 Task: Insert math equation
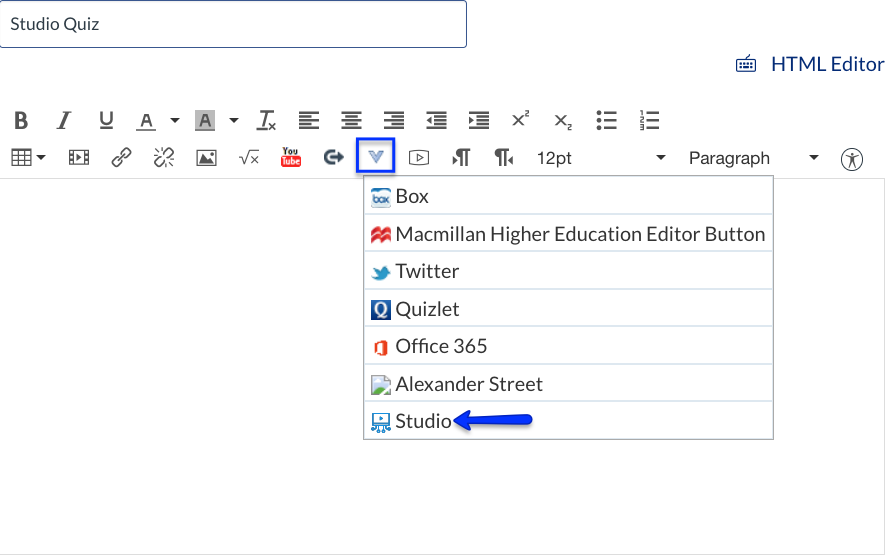(x=249, y=158)
